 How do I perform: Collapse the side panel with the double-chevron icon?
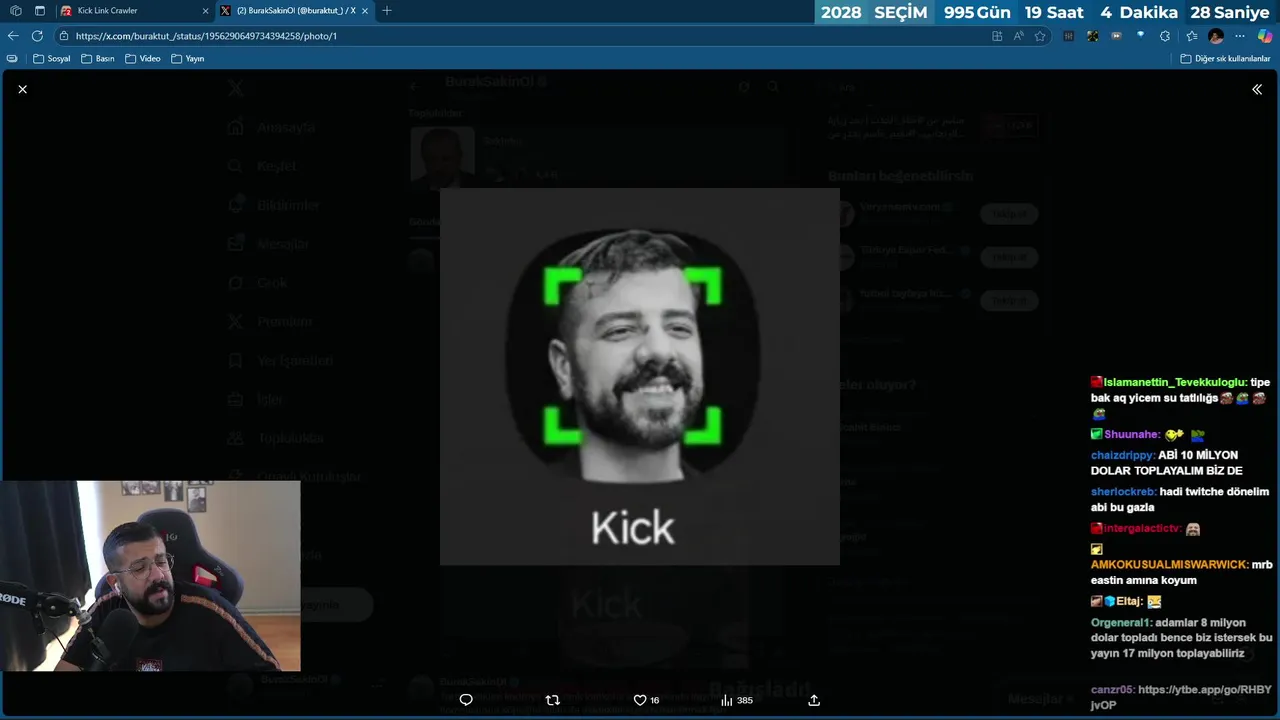1257,89
